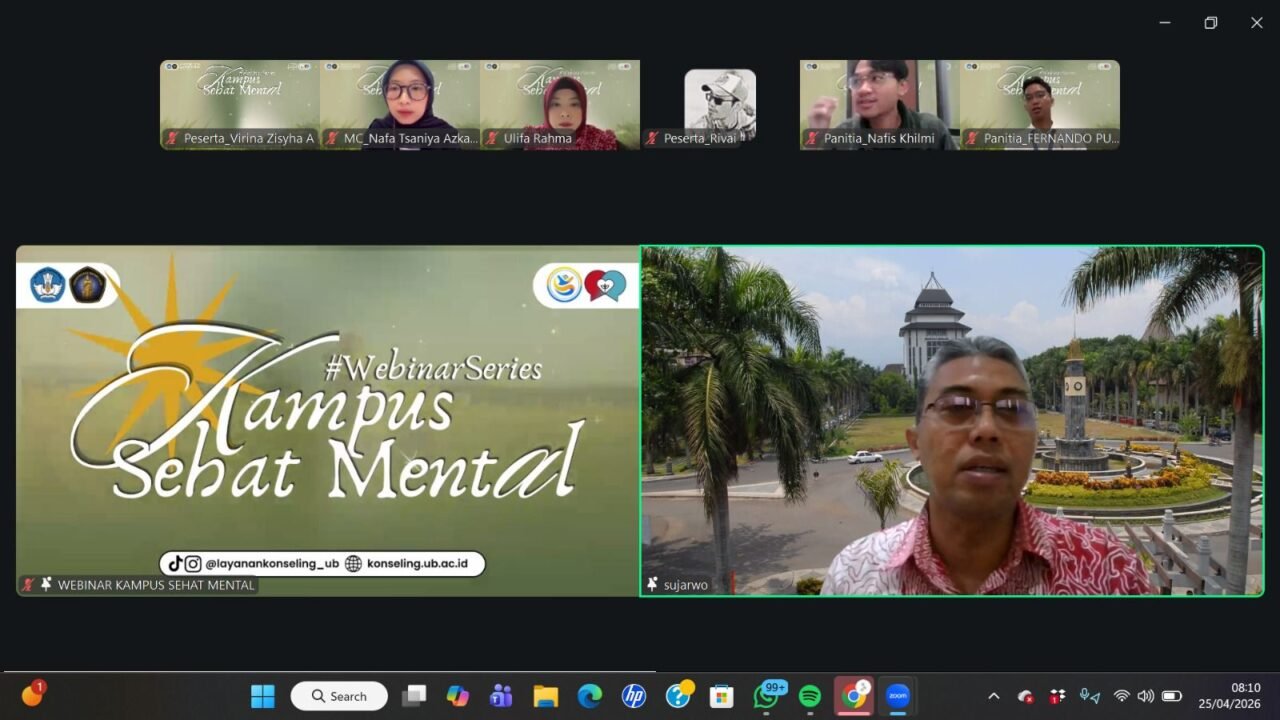Open WhatsApp with 99+ unread badge

click(766, 696)
